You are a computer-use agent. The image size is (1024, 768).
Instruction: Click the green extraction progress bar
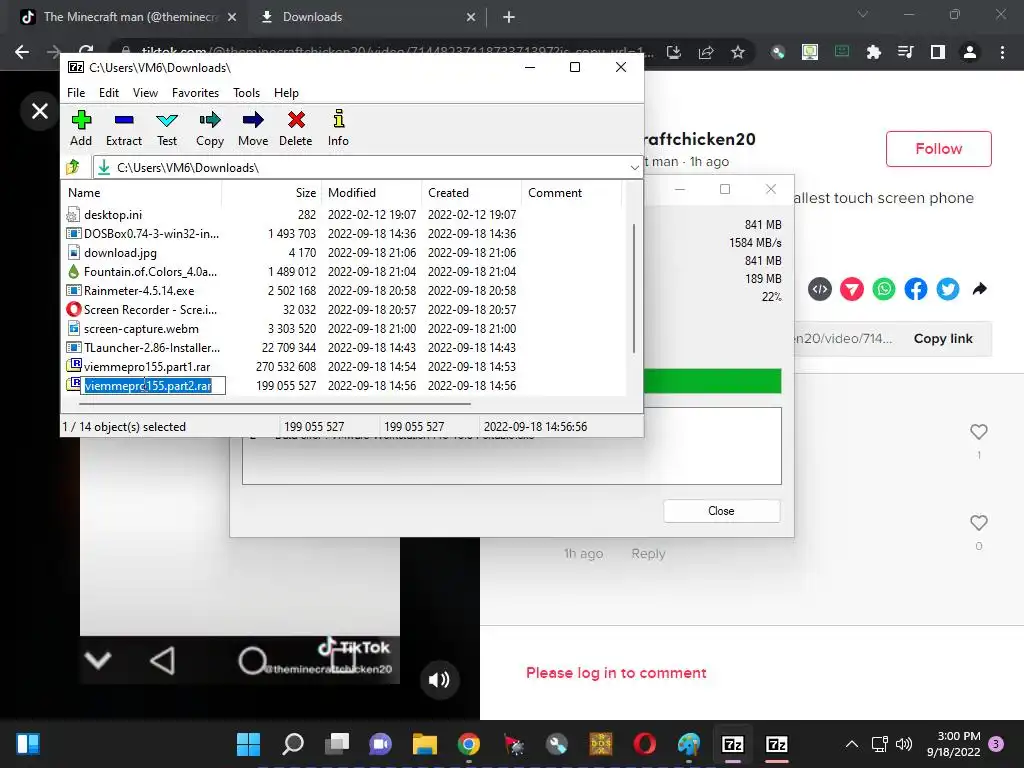(712, 381)
